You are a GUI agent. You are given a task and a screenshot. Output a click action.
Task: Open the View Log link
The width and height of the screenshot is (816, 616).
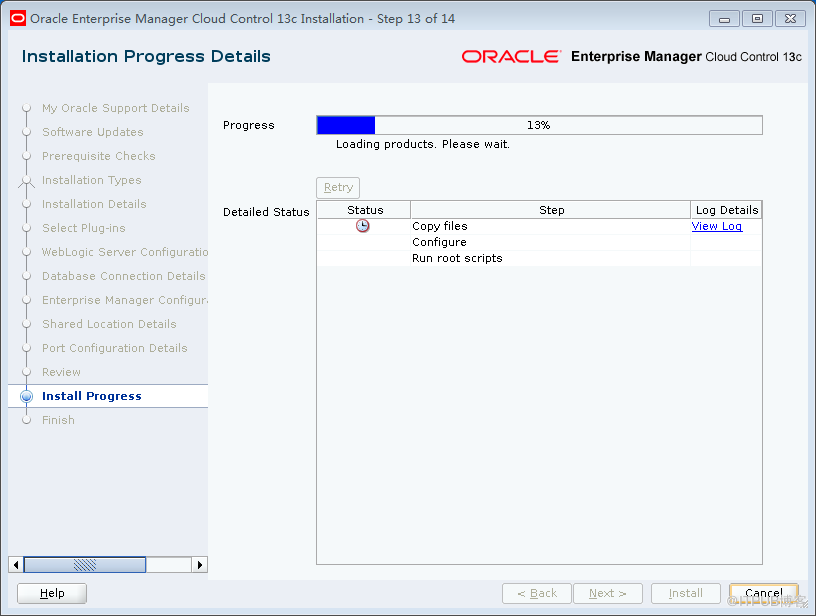717,226
